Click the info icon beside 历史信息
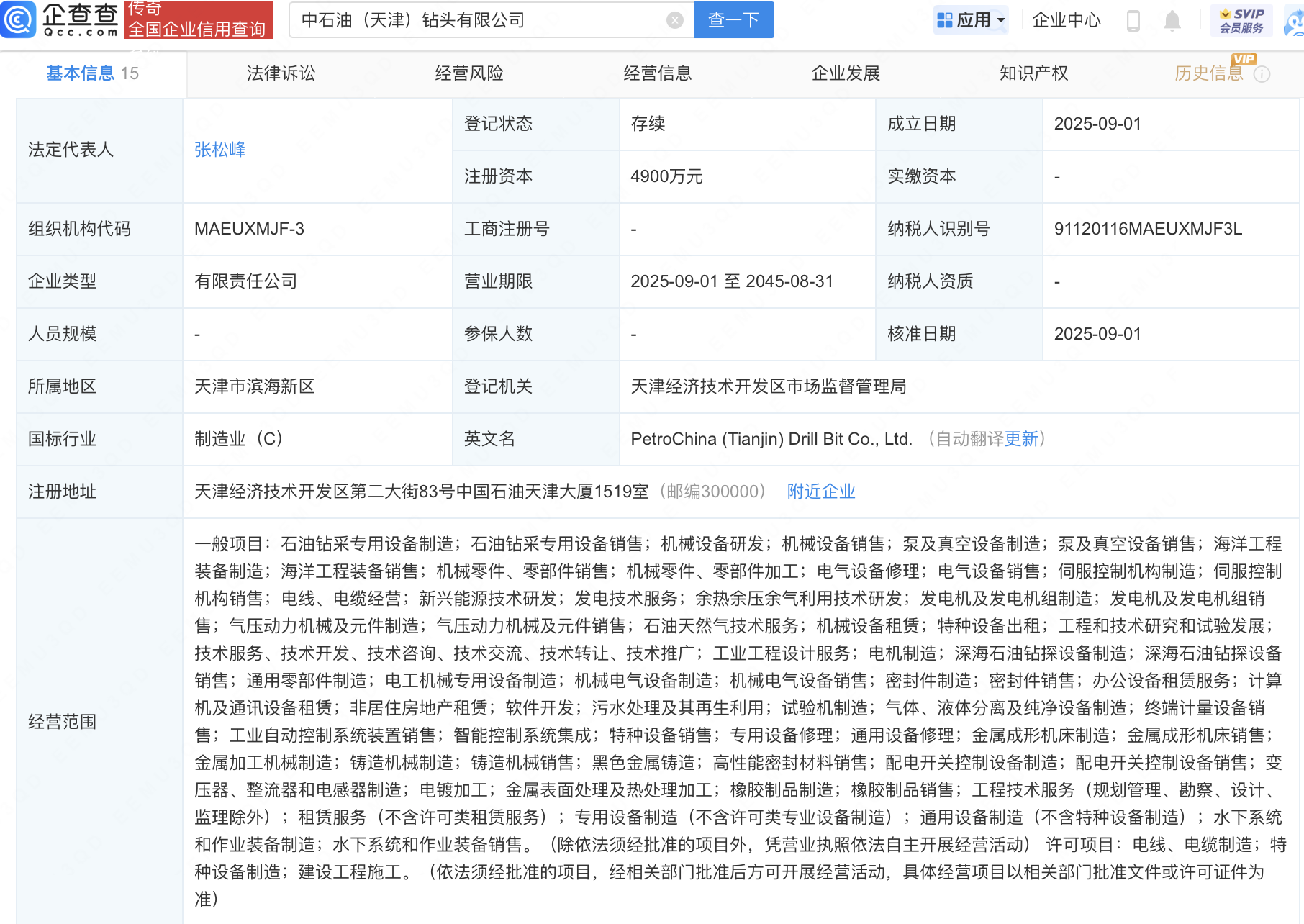This screenshot has width=1304, height=924. pos(1262,74)
